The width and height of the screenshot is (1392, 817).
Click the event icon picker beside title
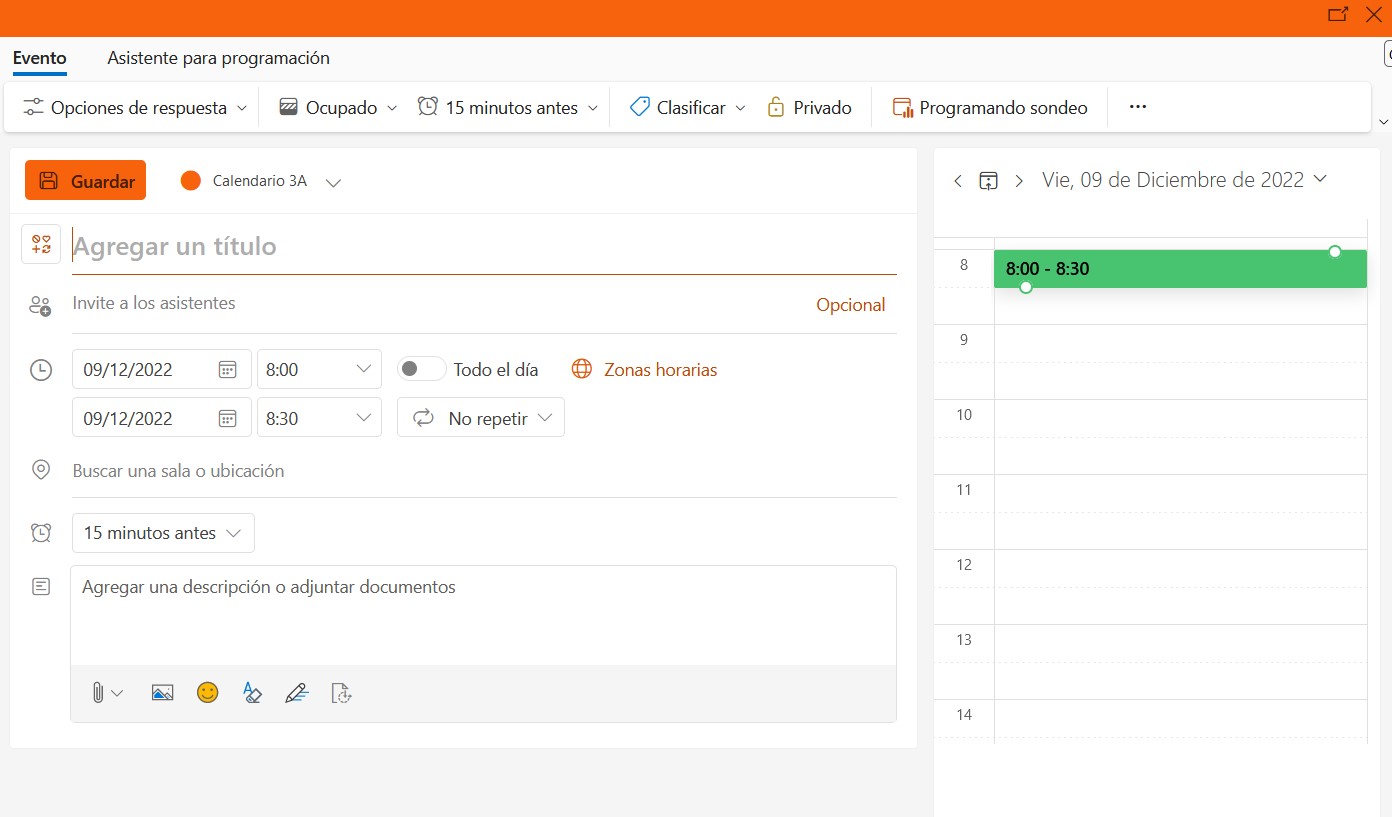coord(41,244)
